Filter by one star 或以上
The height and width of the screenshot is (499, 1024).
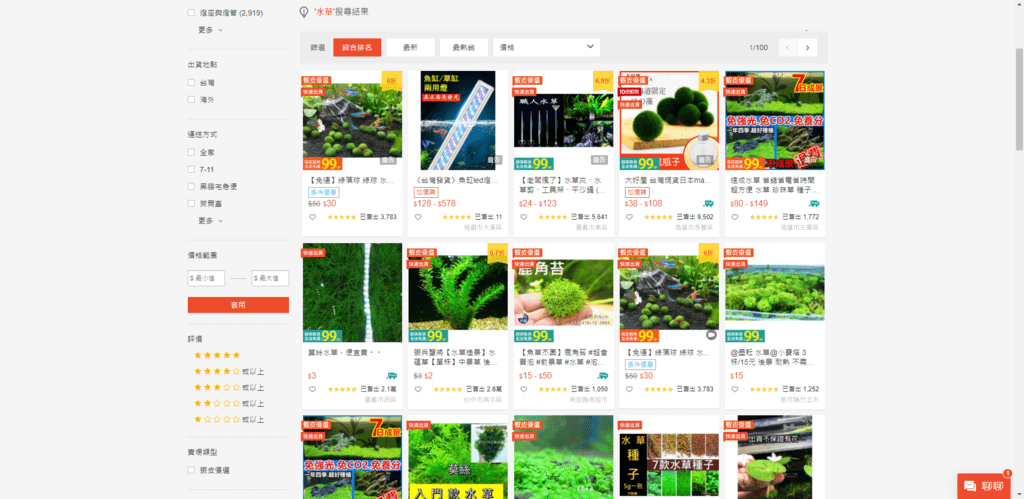[229, 419]
